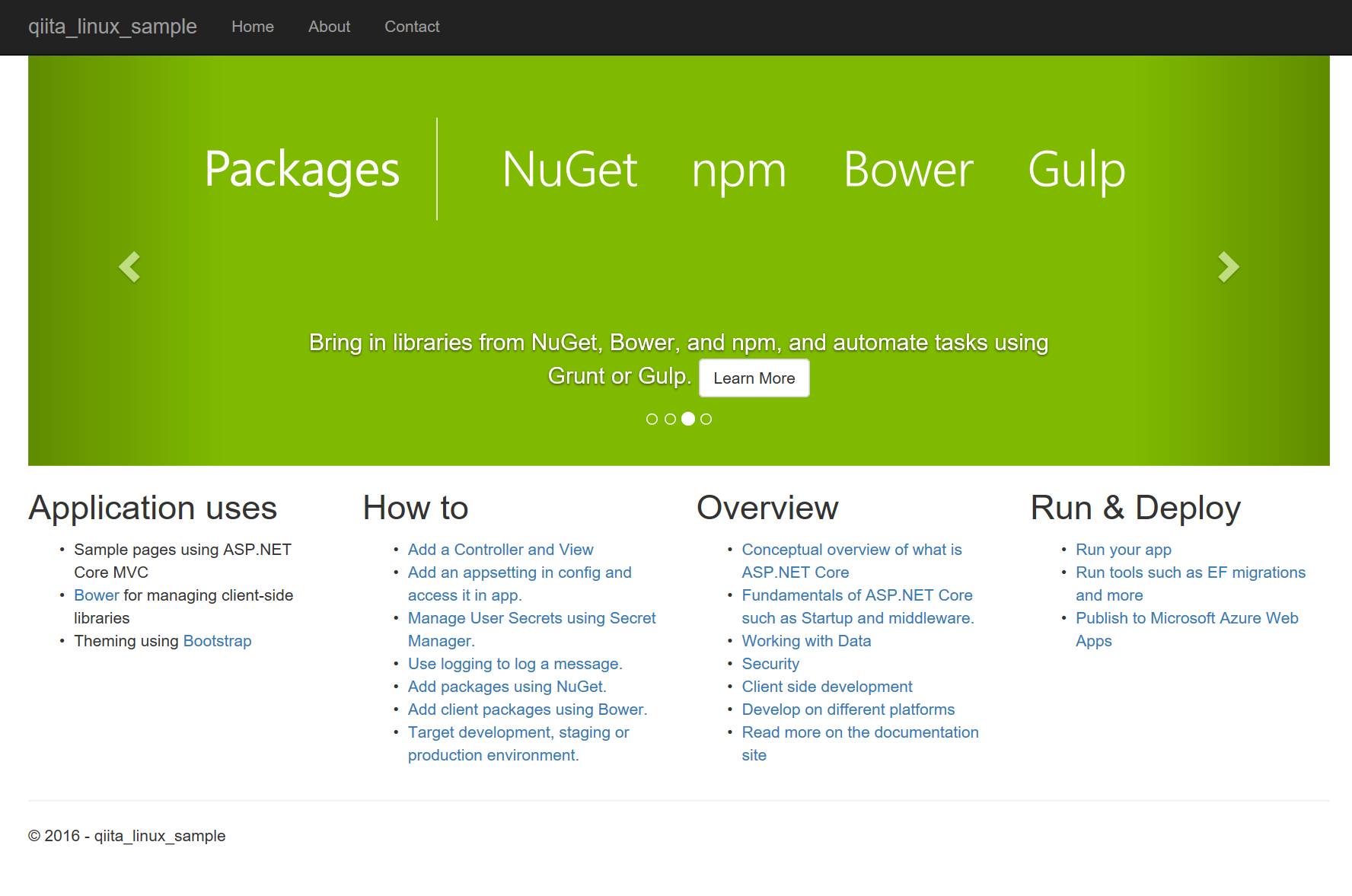Viewport: 1352px width, 896px height.
Task: Click the active third carousel indicator dot
Action: 688,419
